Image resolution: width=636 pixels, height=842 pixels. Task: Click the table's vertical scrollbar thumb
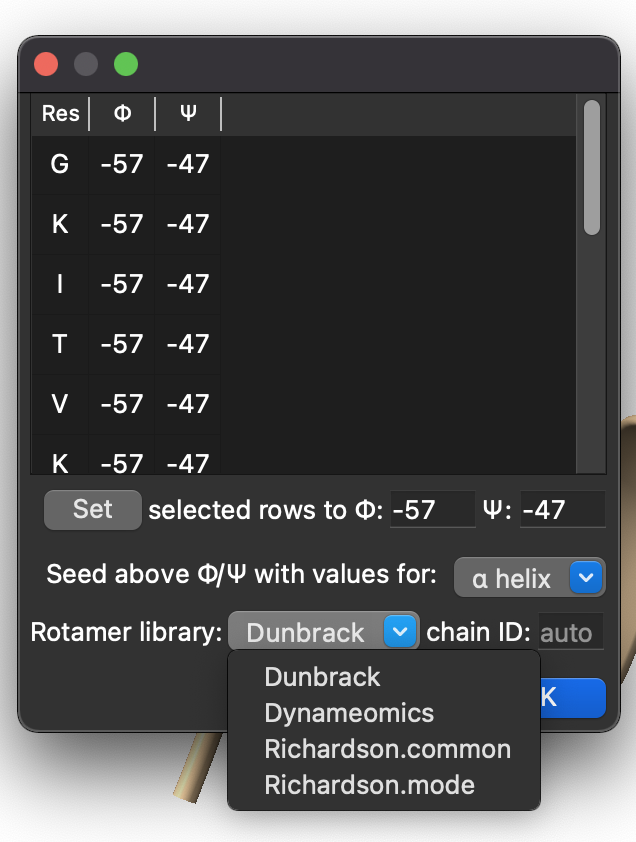(591, 167)
